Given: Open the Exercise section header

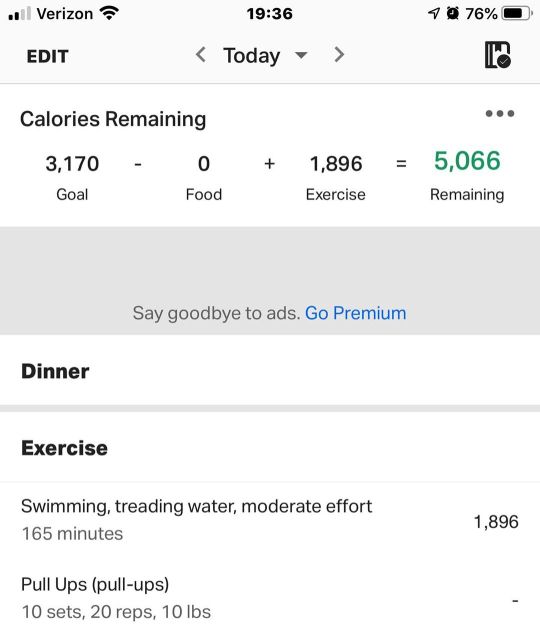Looking at the screenshot, I should [270, 447].
